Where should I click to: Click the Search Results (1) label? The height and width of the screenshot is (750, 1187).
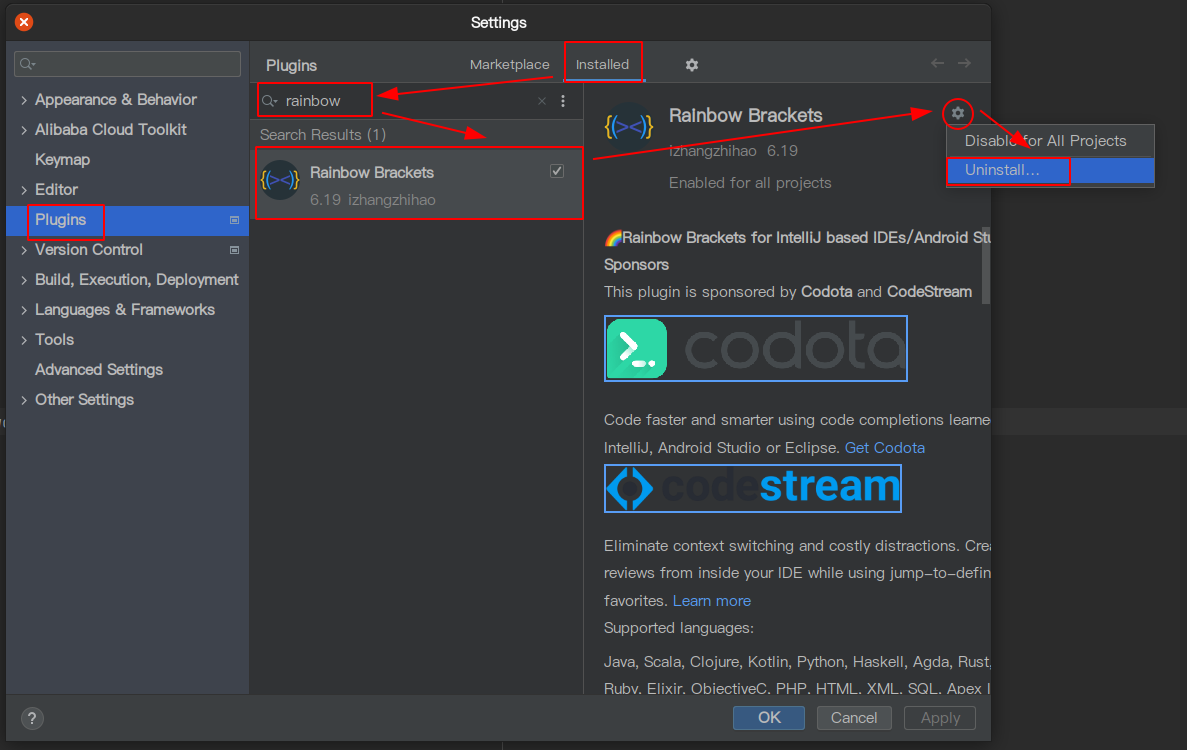tap(322, 135)
